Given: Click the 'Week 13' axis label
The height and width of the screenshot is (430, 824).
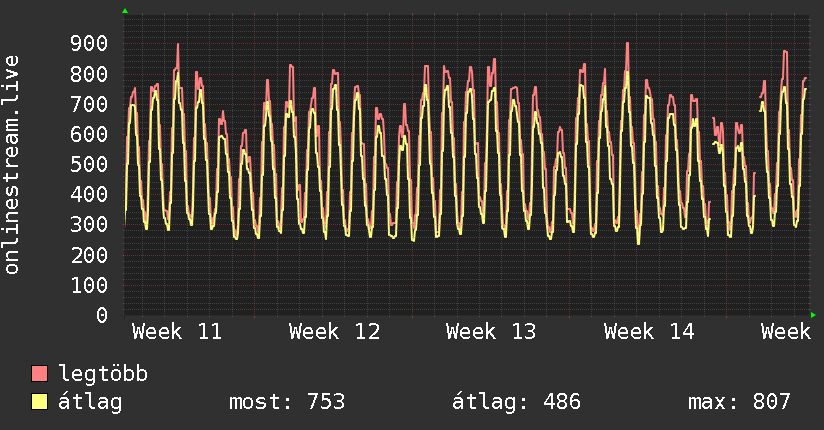Looking at the screenshot, I should click(x=491, y=332).
